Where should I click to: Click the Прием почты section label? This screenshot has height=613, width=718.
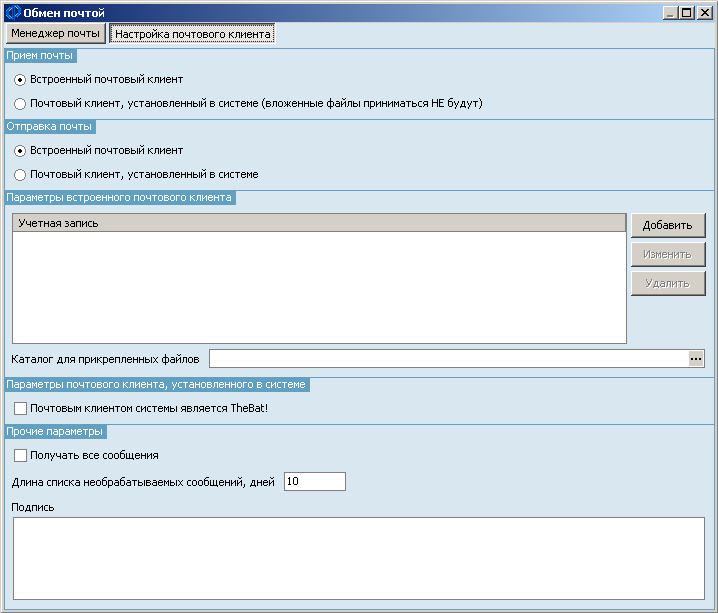pyautogui.click(x=40, y=55)
